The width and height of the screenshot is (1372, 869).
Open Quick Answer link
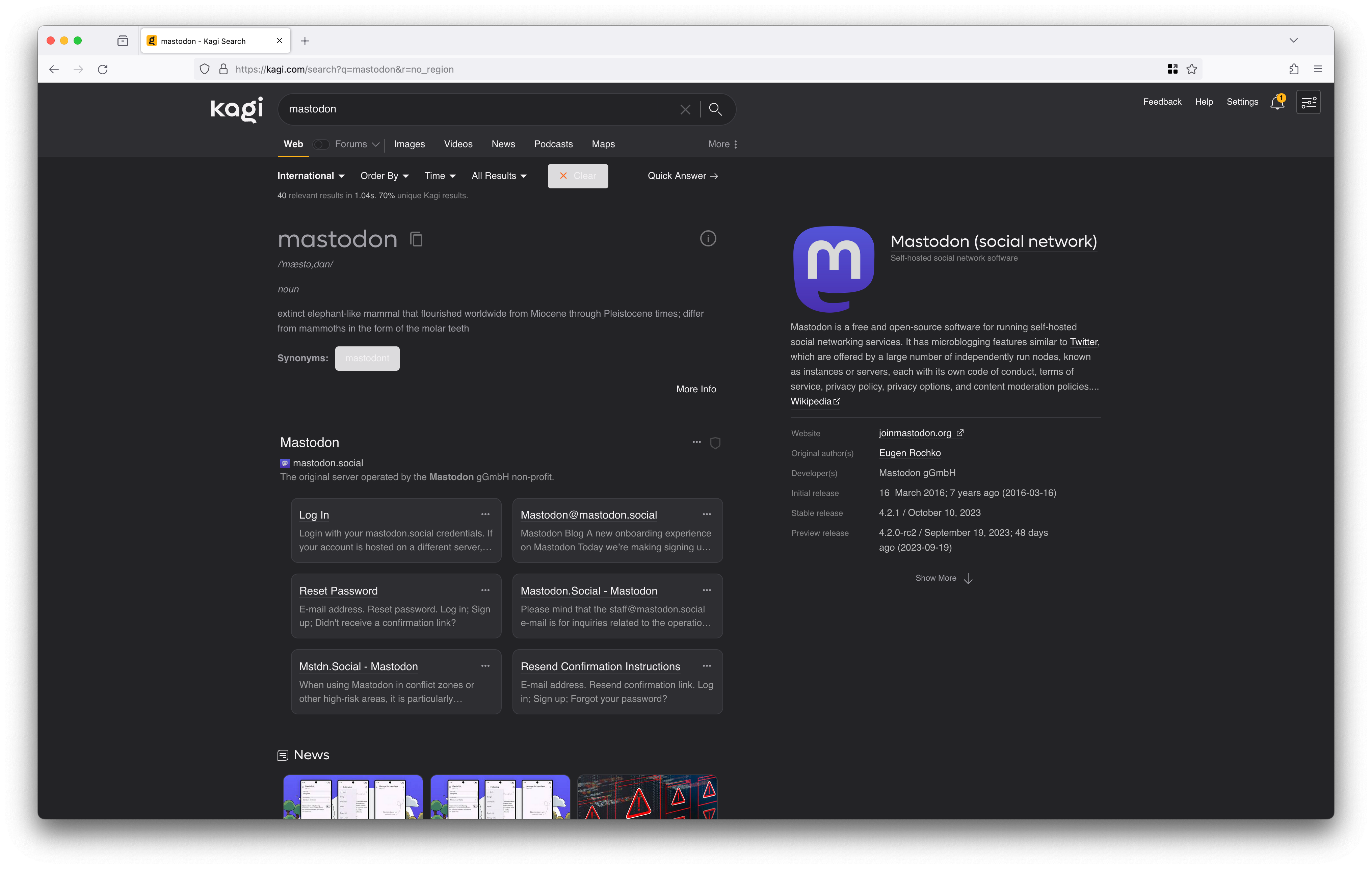click(x=683, y=176)
